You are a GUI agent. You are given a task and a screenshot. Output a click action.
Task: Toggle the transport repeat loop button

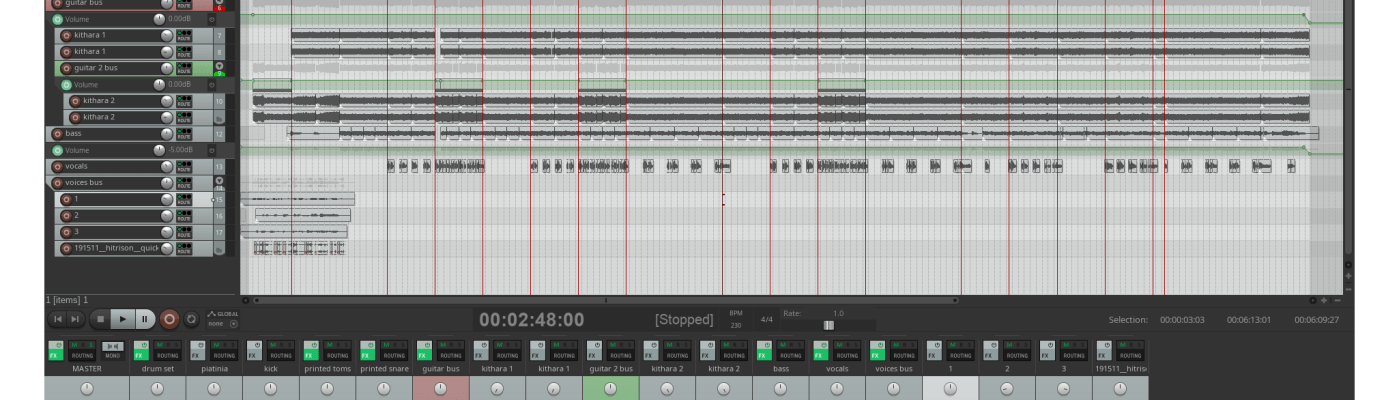tap(192, 319)
